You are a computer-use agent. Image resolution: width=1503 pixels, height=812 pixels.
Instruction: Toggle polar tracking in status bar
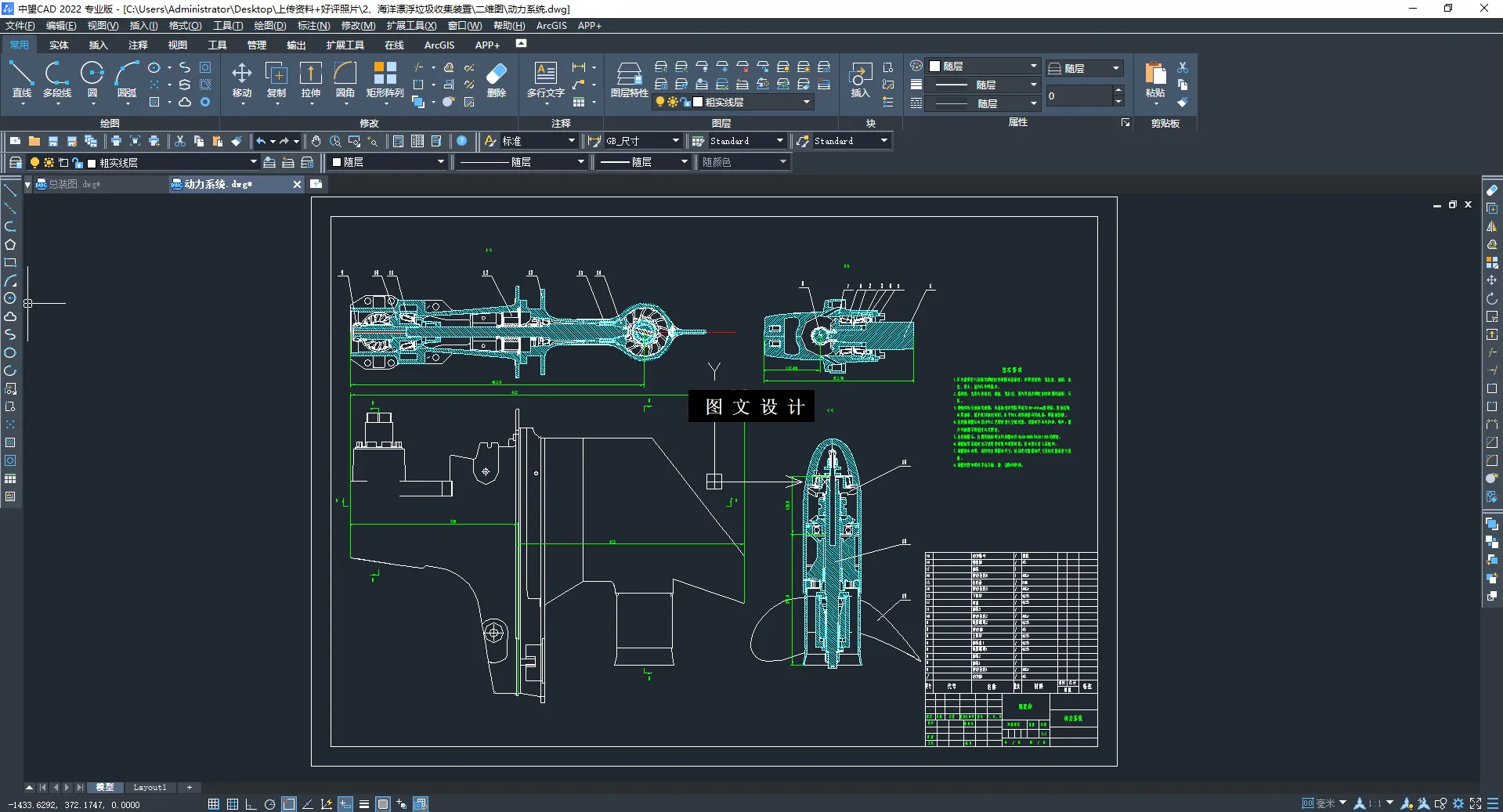click(269, 804)
